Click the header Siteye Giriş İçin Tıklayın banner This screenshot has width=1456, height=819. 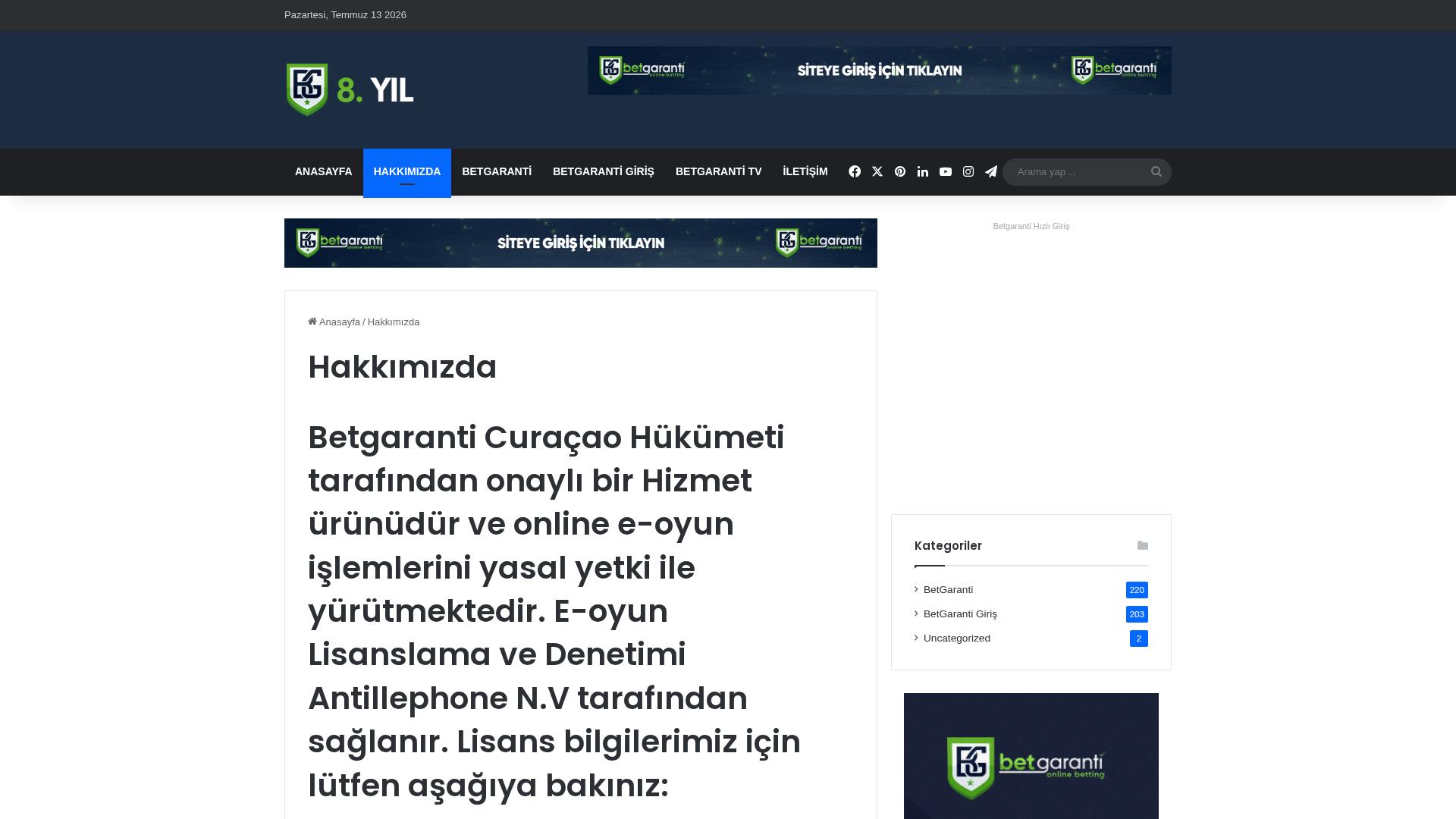coord(880,71)
